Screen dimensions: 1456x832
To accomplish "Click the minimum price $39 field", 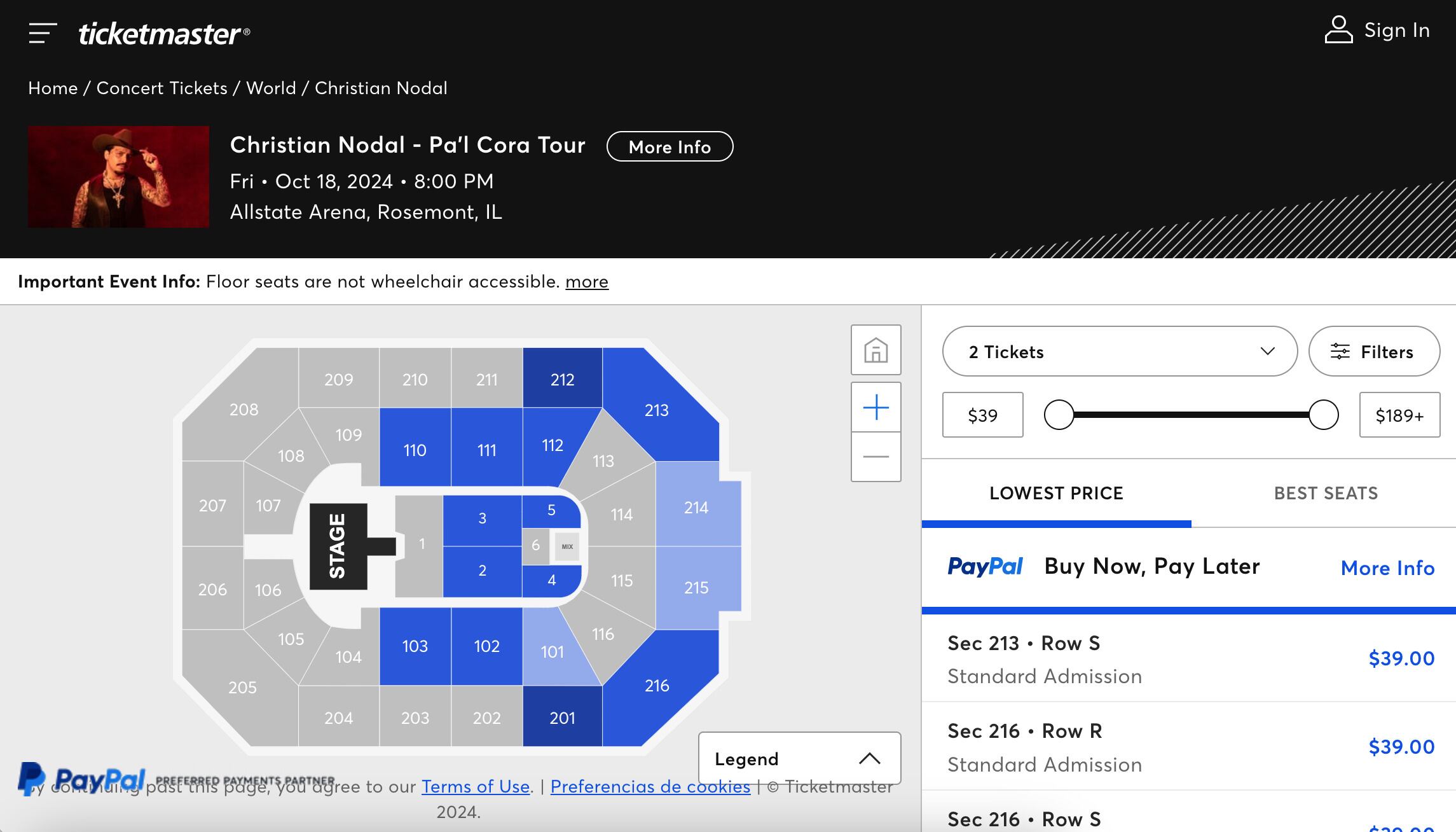I will pos(982,415).
